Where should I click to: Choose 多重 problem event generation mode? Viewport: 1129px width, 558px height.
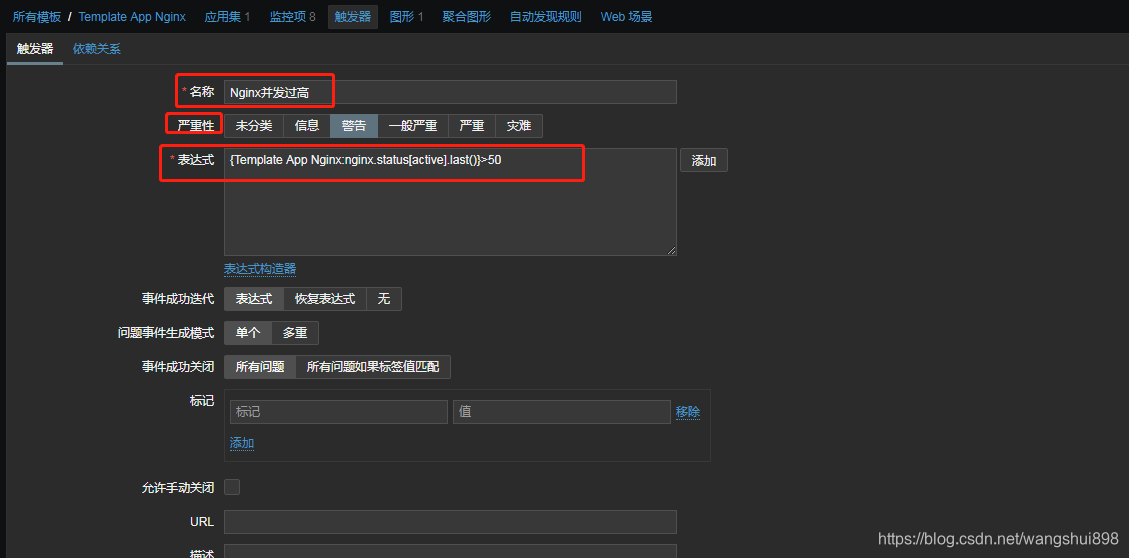pos(294,333)
